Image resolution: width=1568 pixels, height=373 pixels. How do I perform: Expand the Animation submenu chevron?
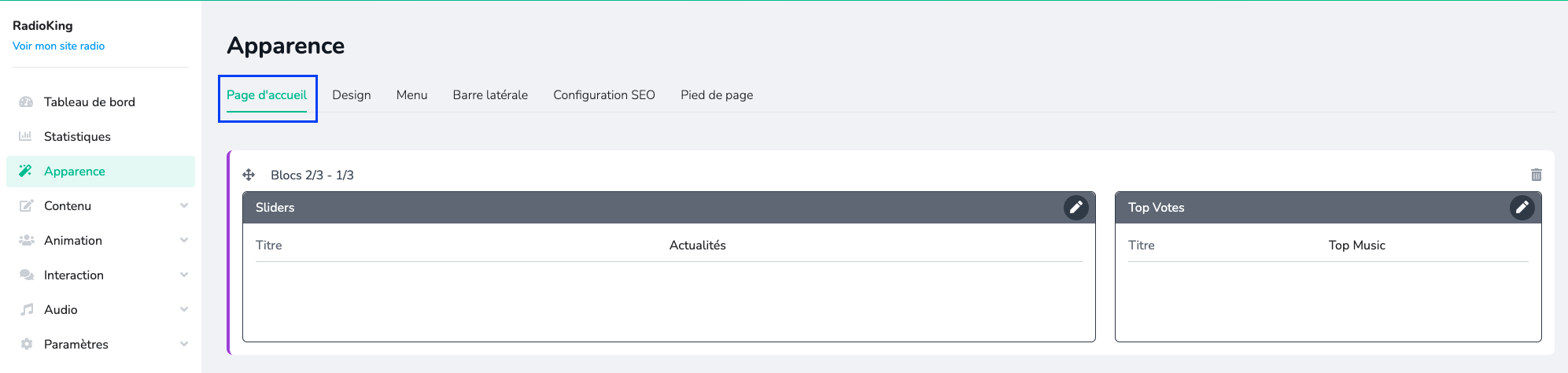pyautogui.click(x=184, y=241)
